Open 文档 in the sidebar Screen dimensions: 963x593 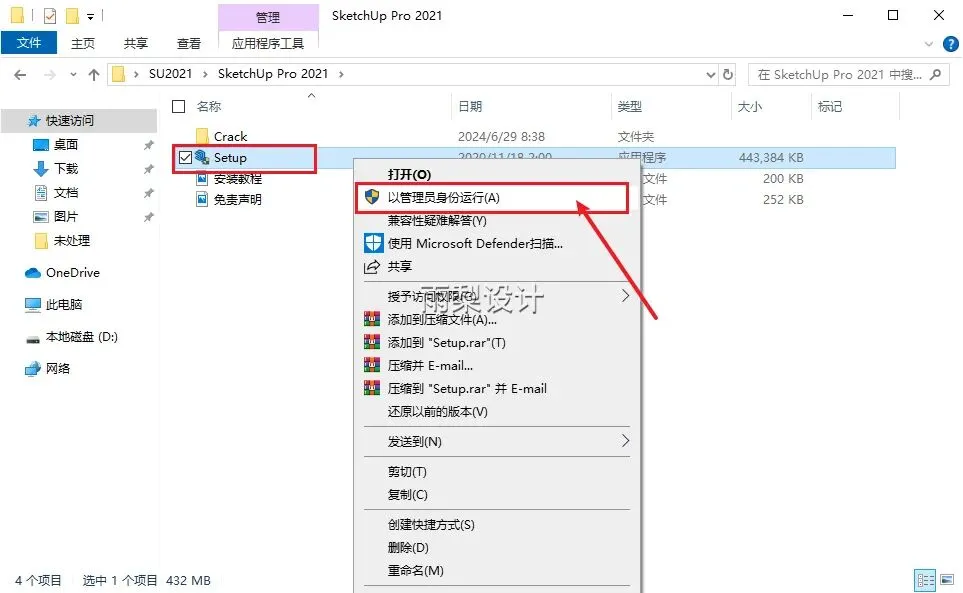click(x=66, y=193)
